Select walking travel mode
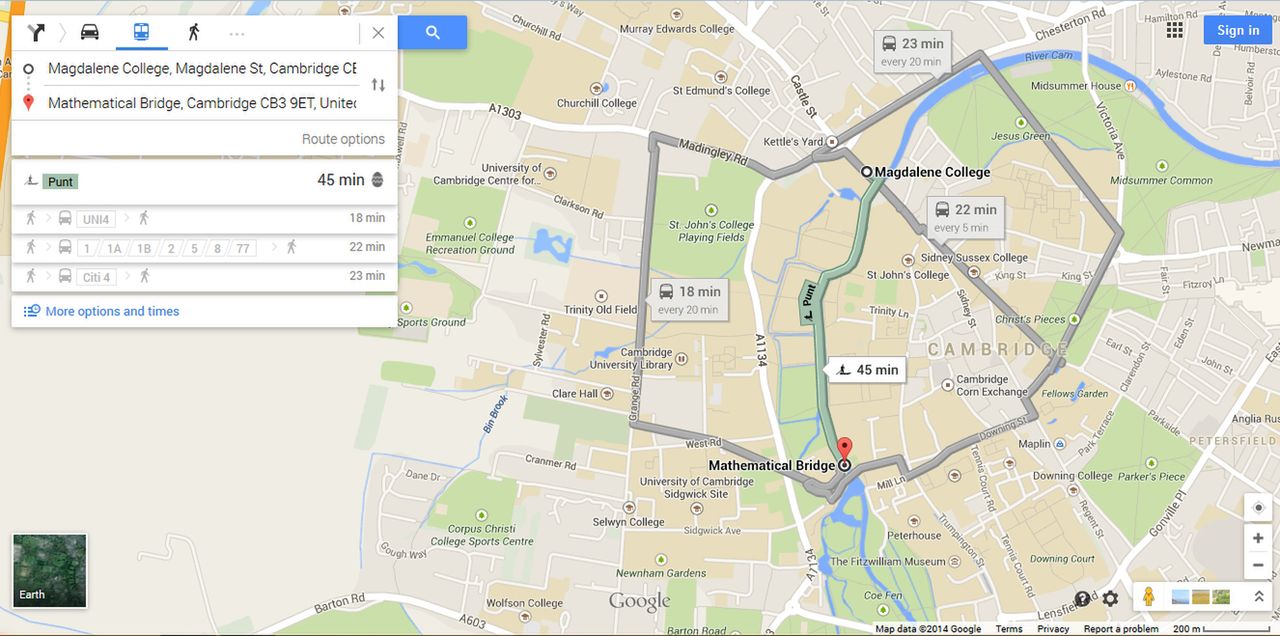 coord(193,32)
